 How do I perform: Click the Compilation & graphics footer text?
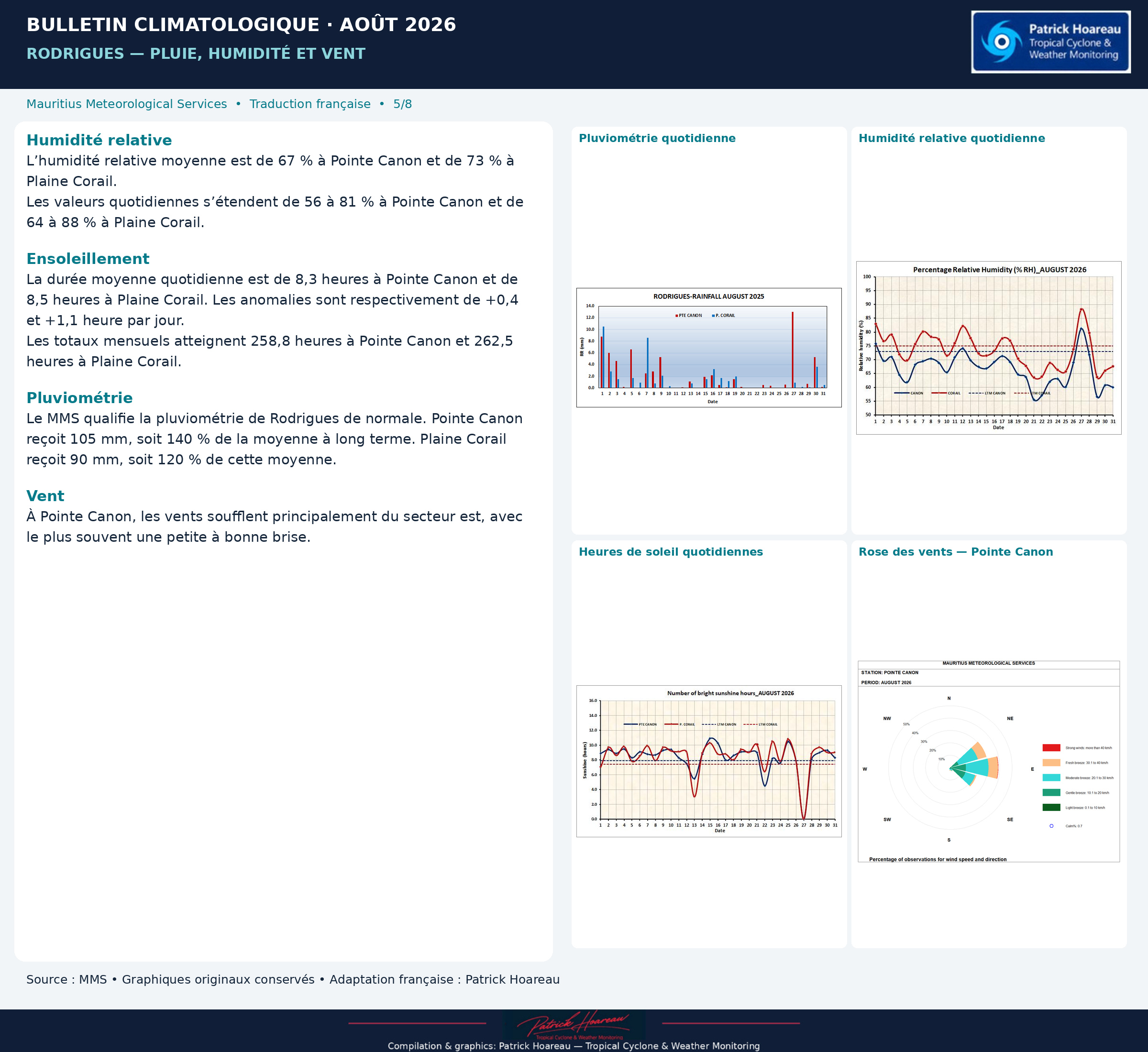click(x=574, y=1046)
